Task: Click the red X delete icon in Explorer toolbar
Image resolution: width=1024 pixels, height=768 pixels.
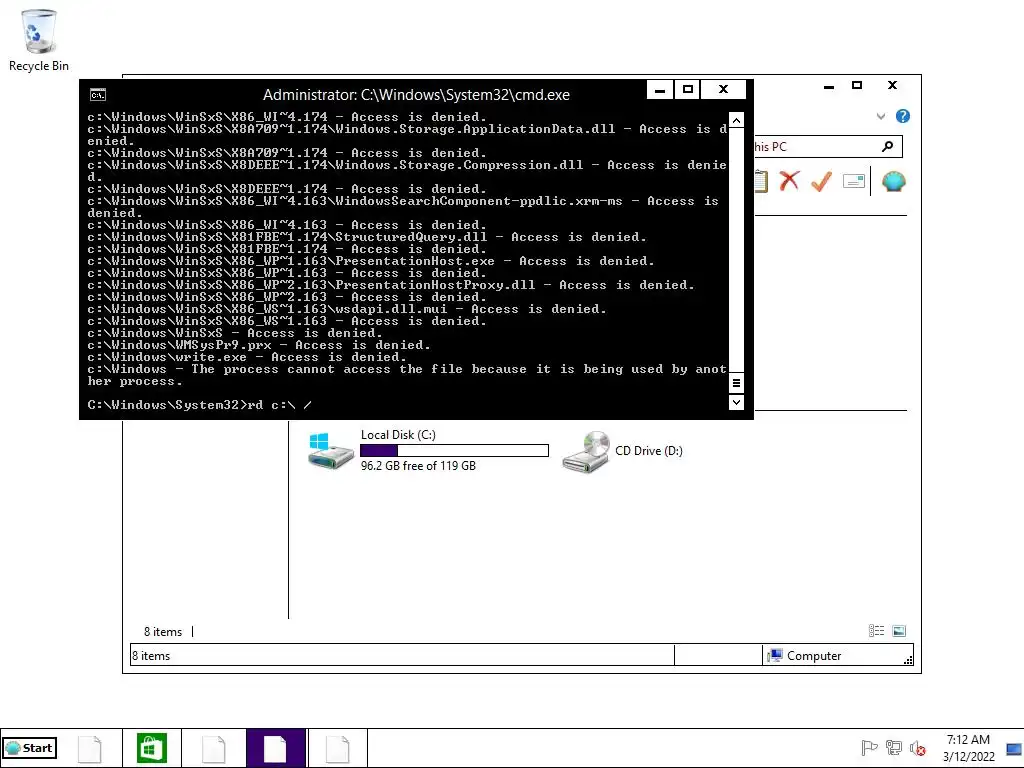Action: [x=790, y=181]
